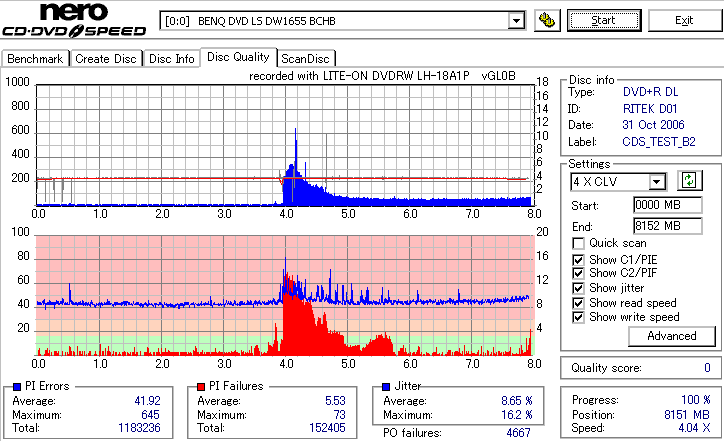The height and width of the screenshot is (441, 724).
Task: Go to the ScanDisc tab
Action: click(x=305, y=59)
